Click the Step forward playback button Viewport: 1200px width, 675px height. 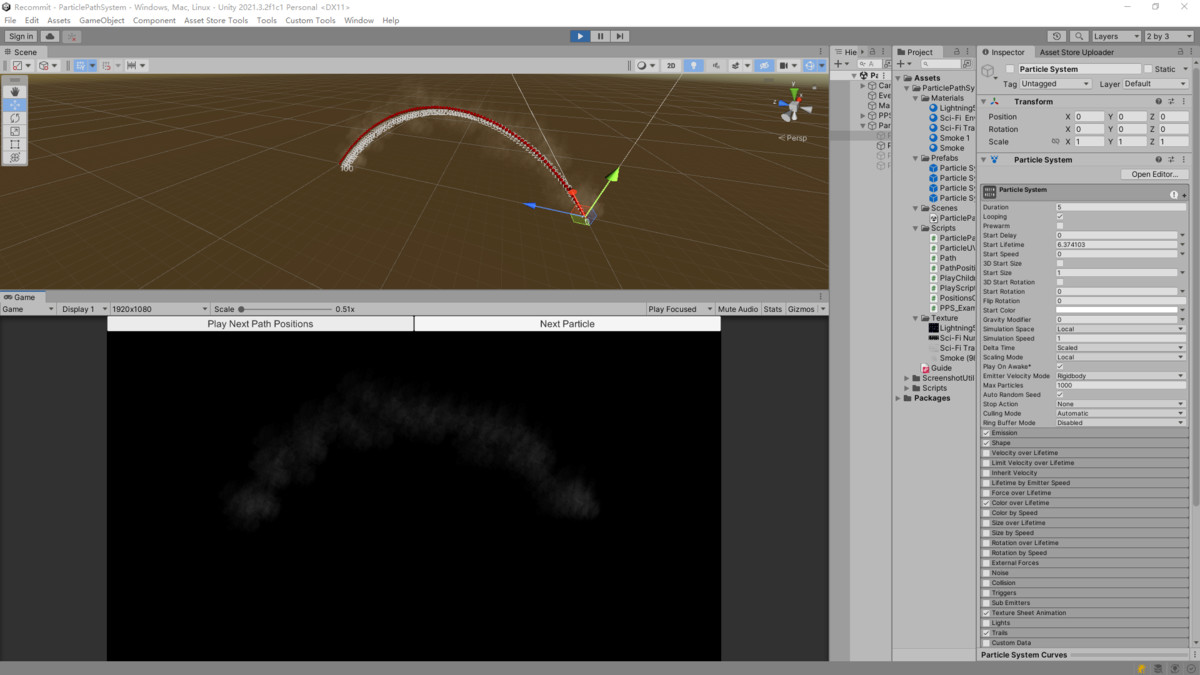(x=620, y=36)
